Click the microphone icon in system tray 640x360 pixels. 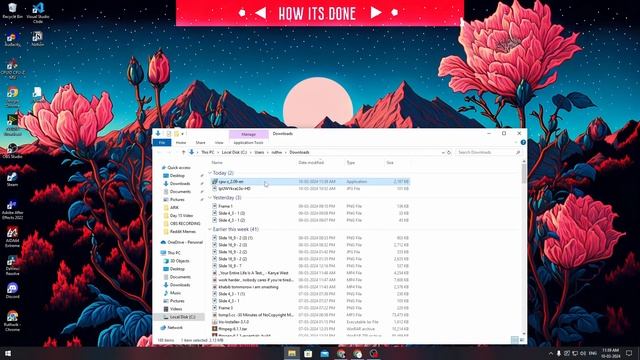click(558, 353)
